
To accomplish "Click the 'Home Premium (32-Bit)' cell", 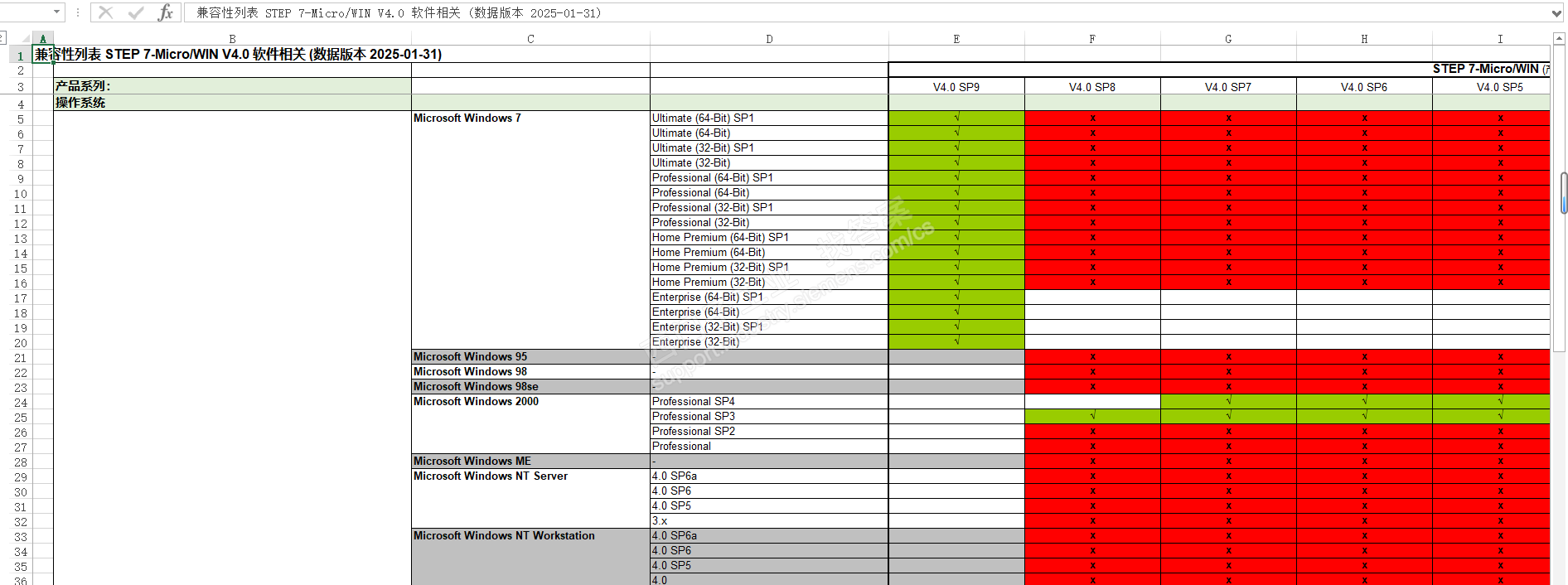I will coord(769,283).
